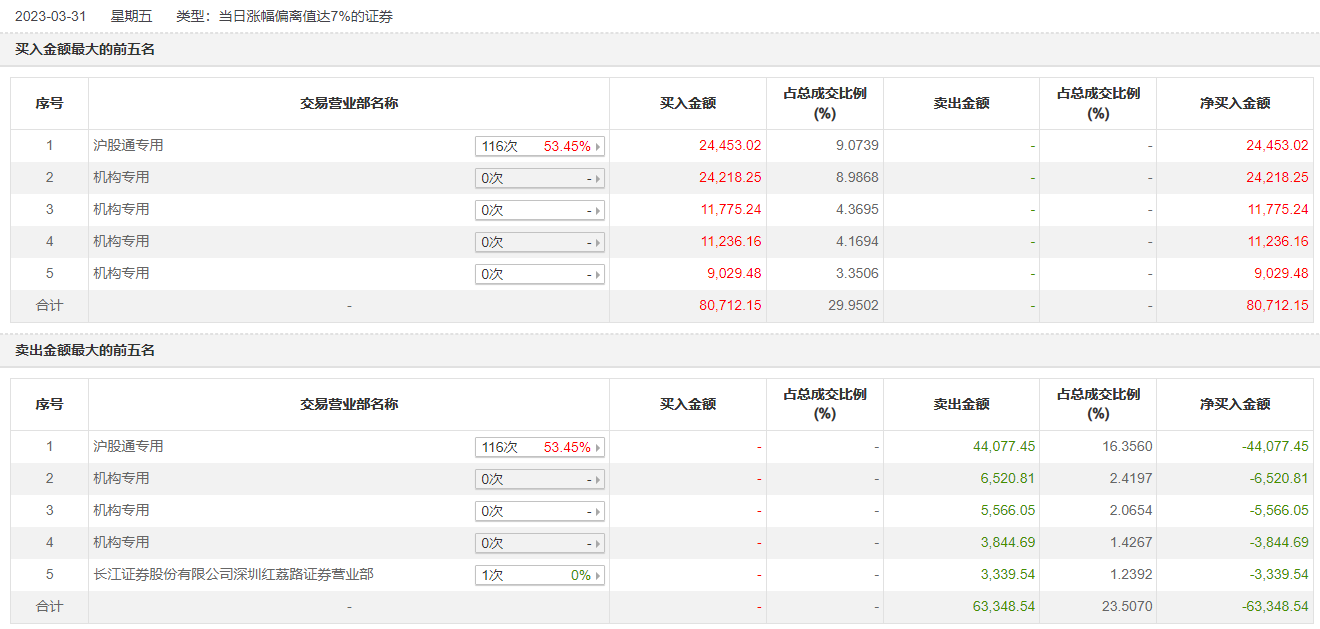This screenshot has width=1320, height=629.
Task: Expand 沪股通专用 116次 dropdown in the sell table
Action: click(540, 448)
